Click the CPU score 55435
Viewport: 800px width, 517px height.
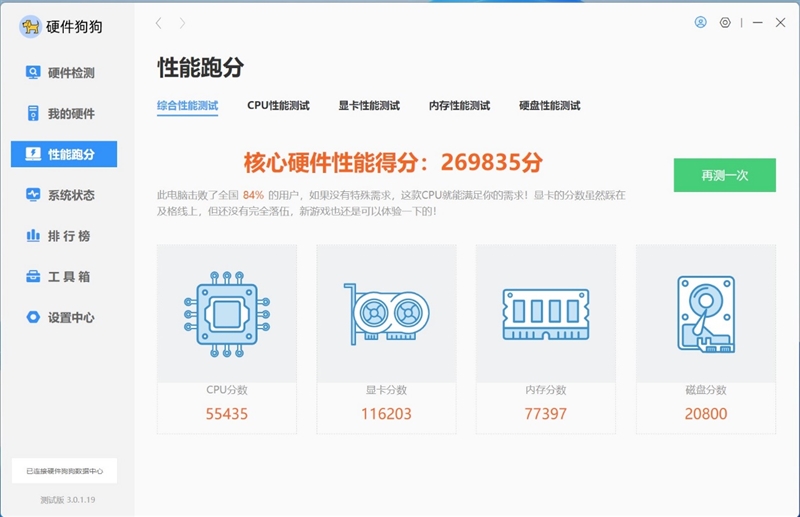(227, 413)
